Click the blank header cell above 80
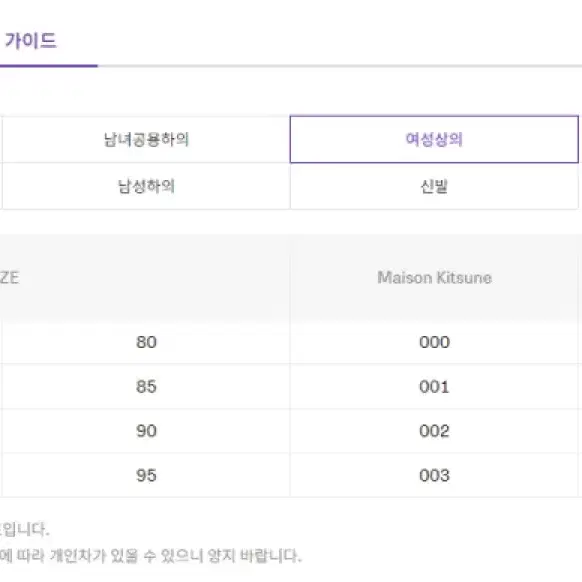 pos(146,278)
